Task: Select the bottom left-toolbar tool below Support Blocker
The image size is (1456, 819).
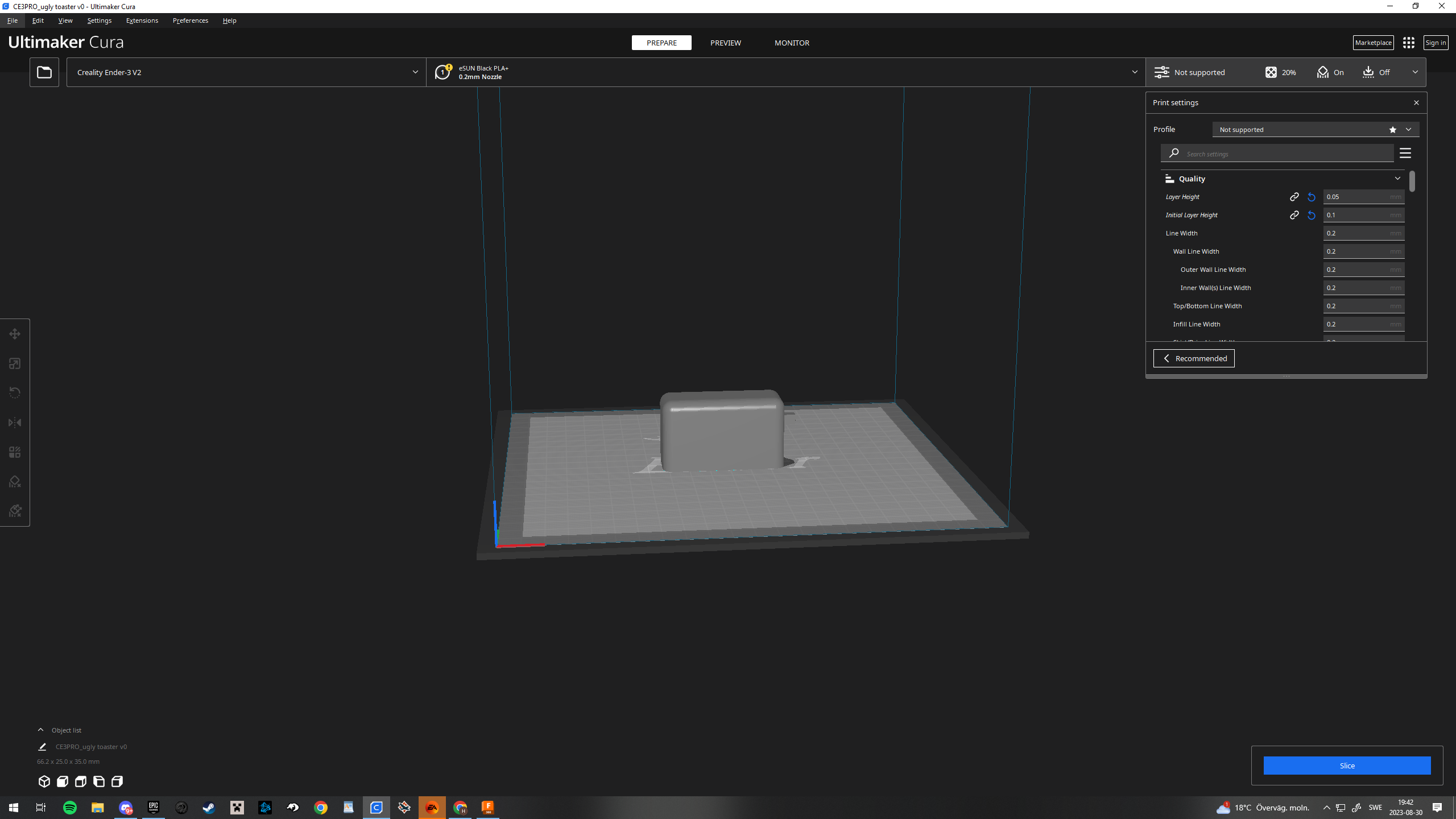Action: pos(15,511)
